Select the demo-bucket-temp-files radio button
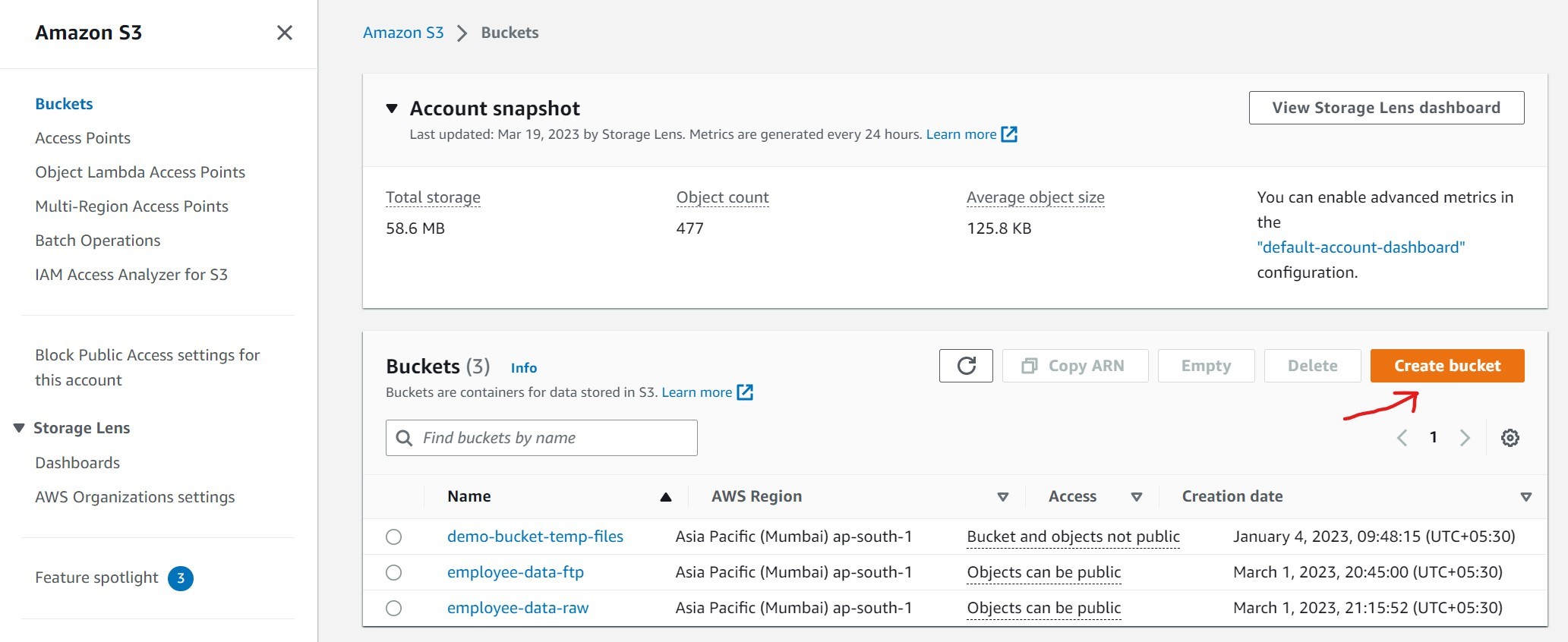The width and height of the screenshot is (1568, 642). (x=393, y=537)
